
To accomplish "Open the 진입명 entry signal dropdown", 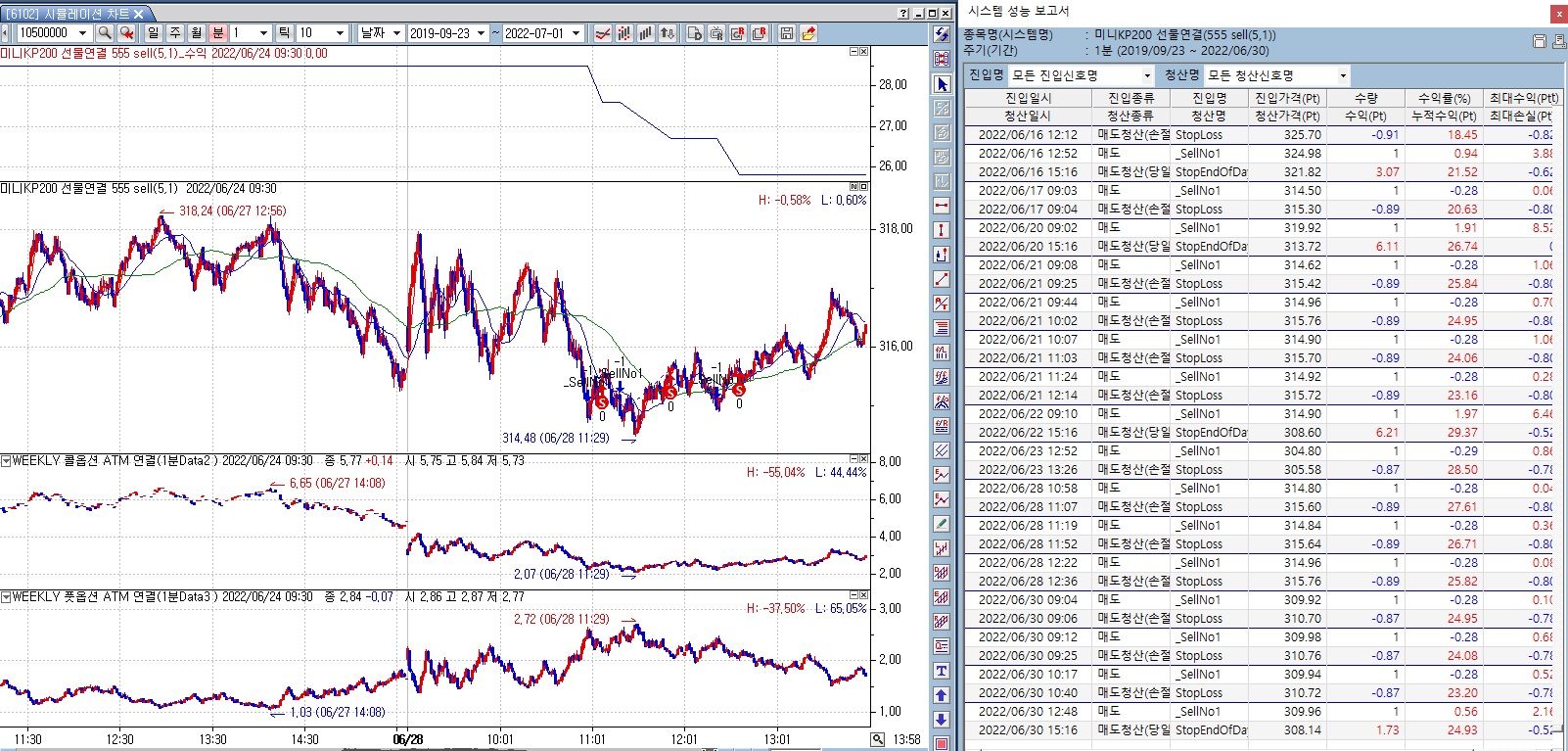I will 1147,75.
